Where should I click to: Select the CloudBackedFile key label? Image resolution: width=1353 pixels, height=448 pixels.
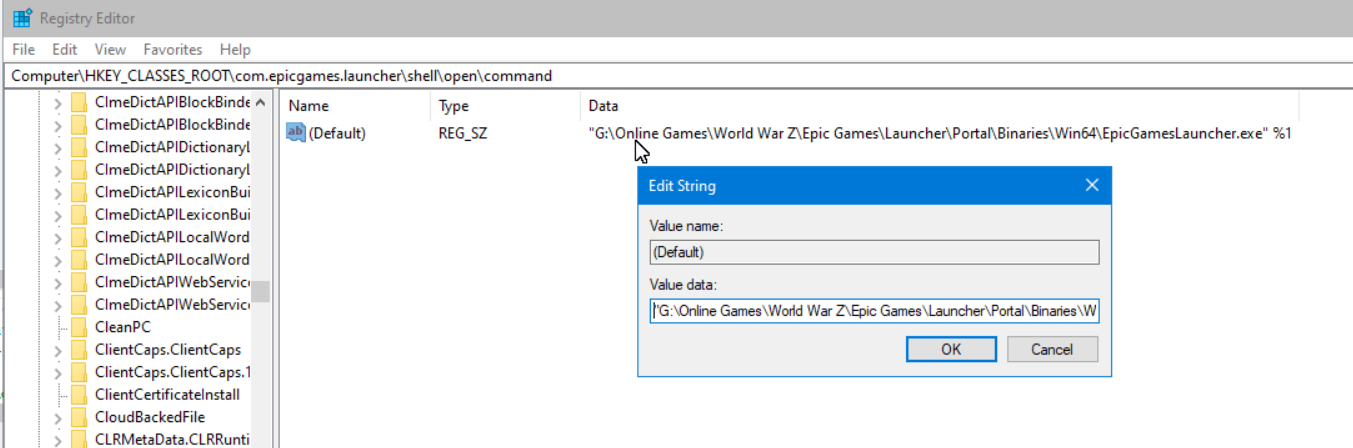(150, 417)
